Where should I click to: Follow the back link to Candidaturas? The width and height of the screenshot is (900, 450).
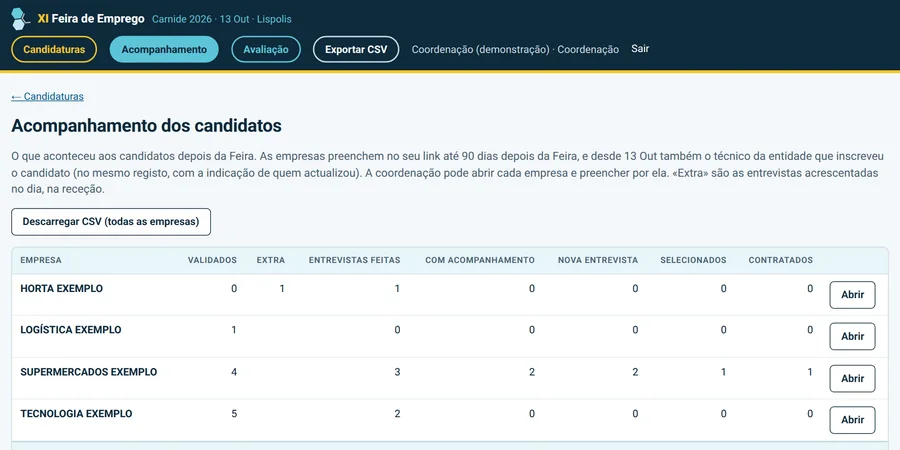(x=48, y=96)
